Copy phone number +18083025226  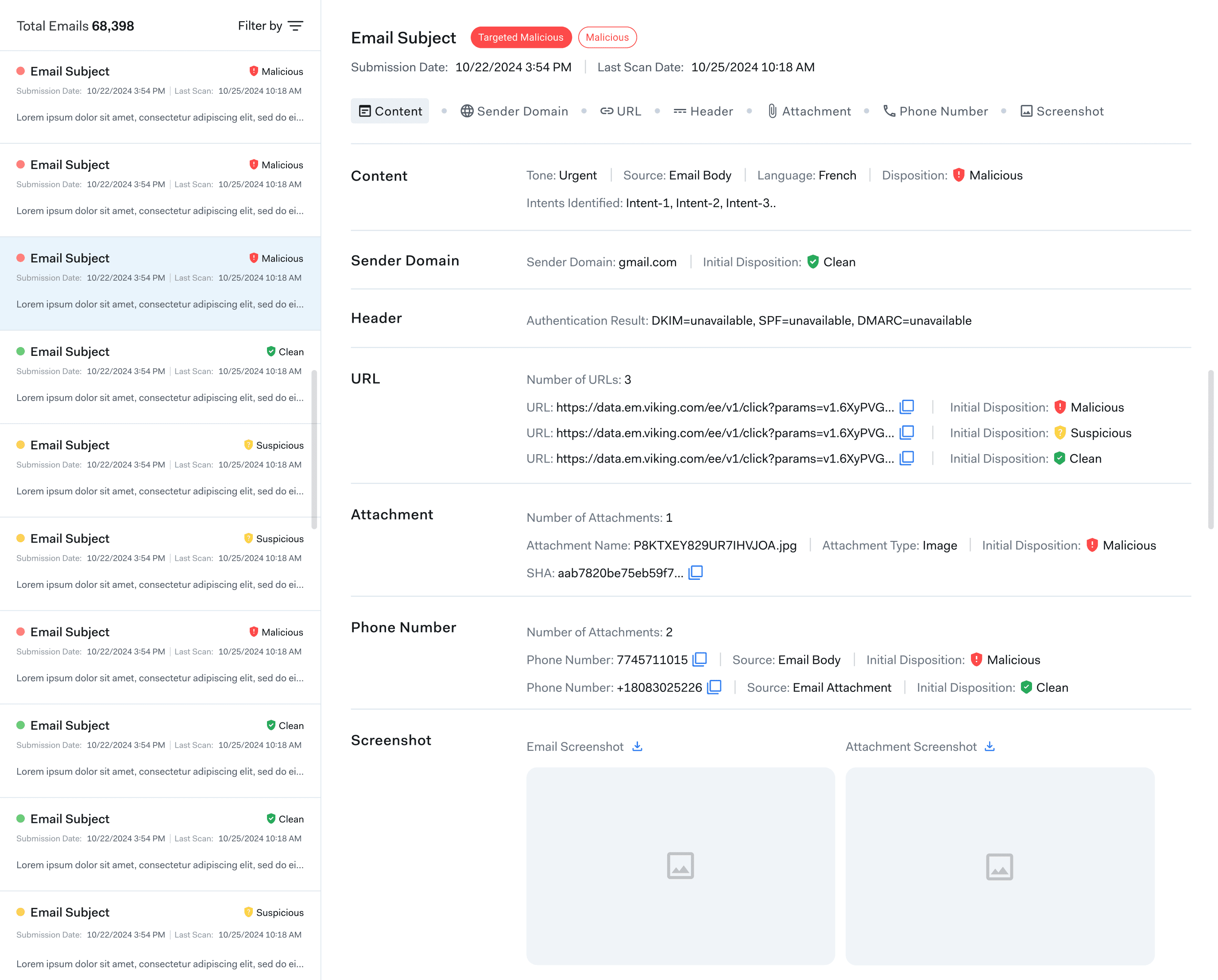pyautogui.click(x=715, y=687)
